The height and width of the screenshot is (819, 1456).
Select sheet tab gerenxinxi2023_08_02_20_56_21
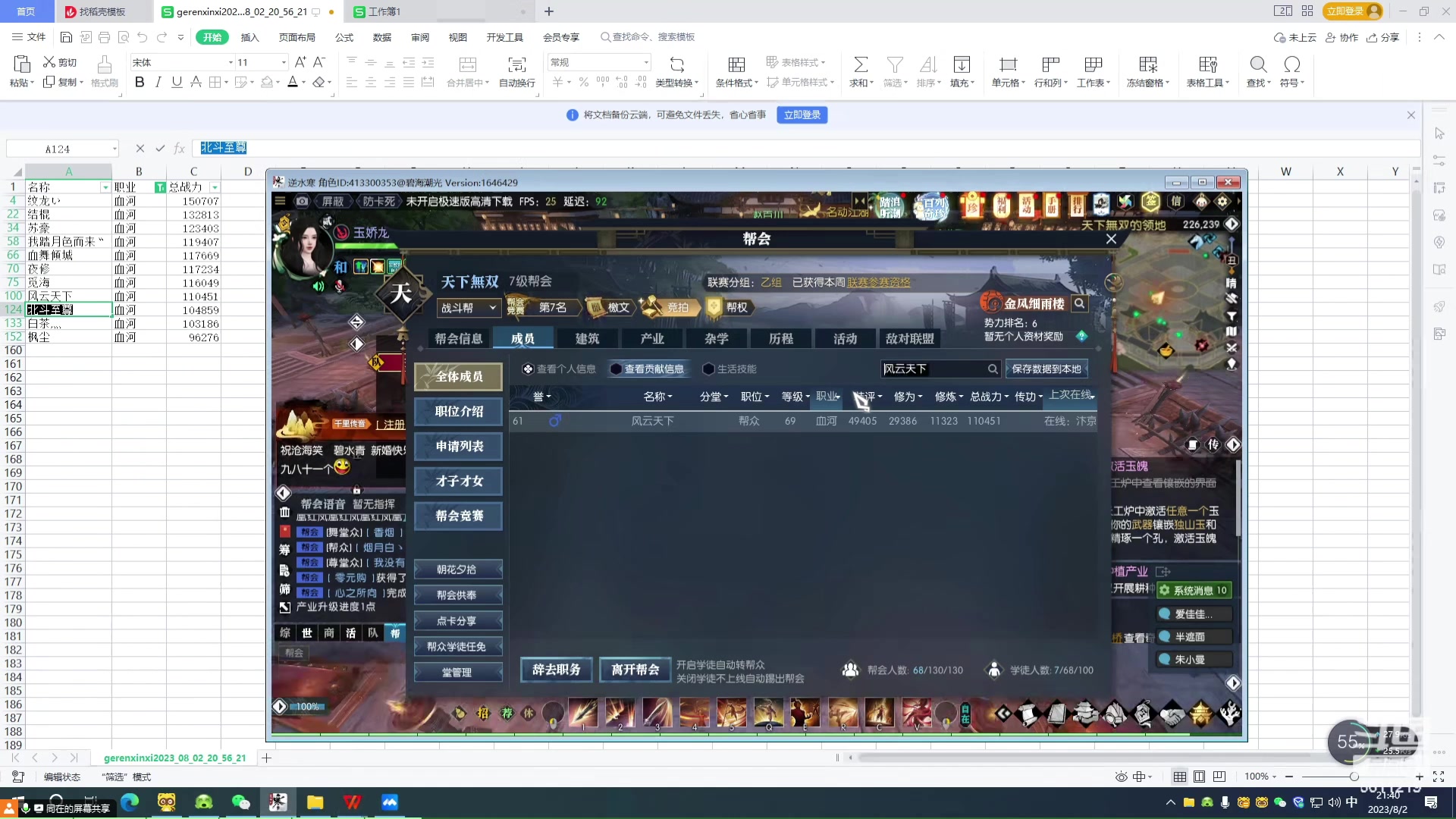pos(174,758)
